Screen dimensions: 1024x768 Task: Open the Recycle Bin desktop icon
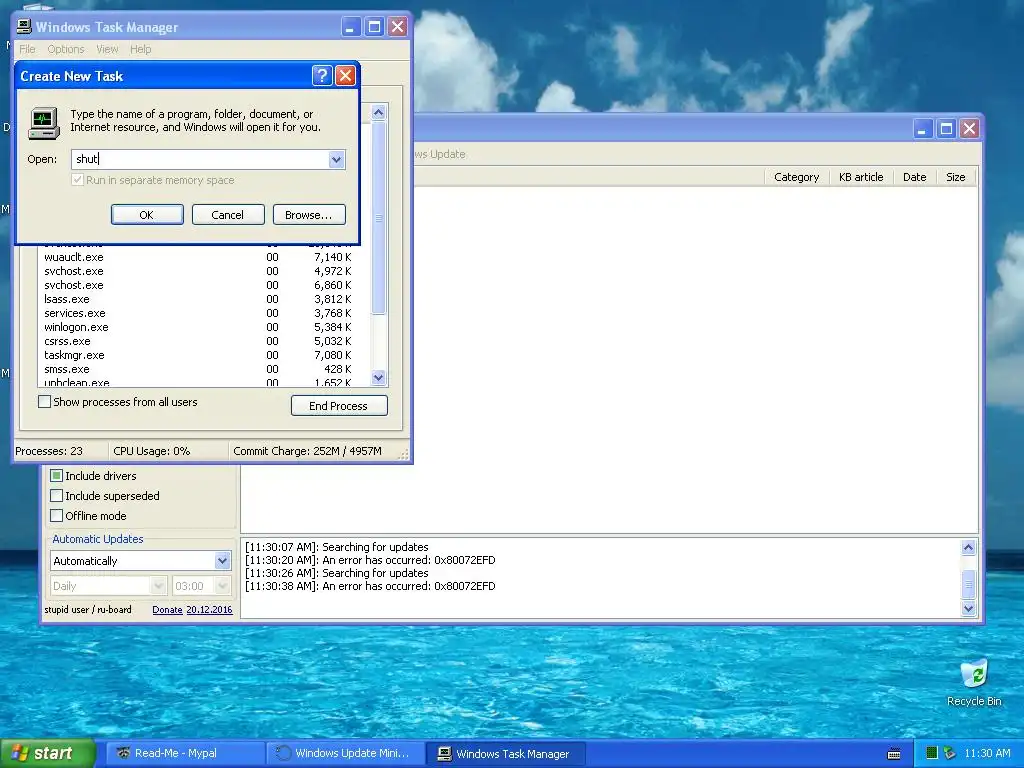[974, 682]
